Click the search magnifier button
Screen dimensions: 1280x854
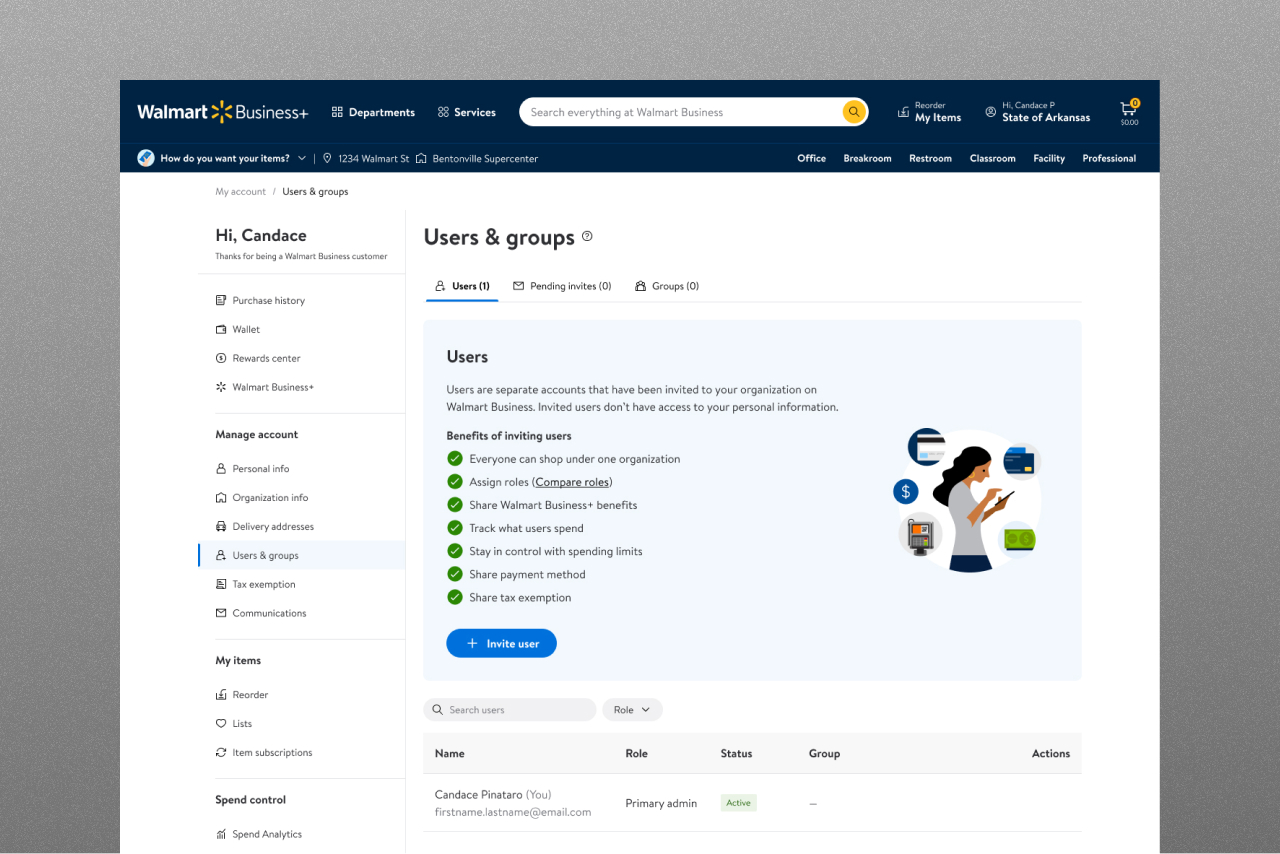pyautogui.click(x=853, y=111)
